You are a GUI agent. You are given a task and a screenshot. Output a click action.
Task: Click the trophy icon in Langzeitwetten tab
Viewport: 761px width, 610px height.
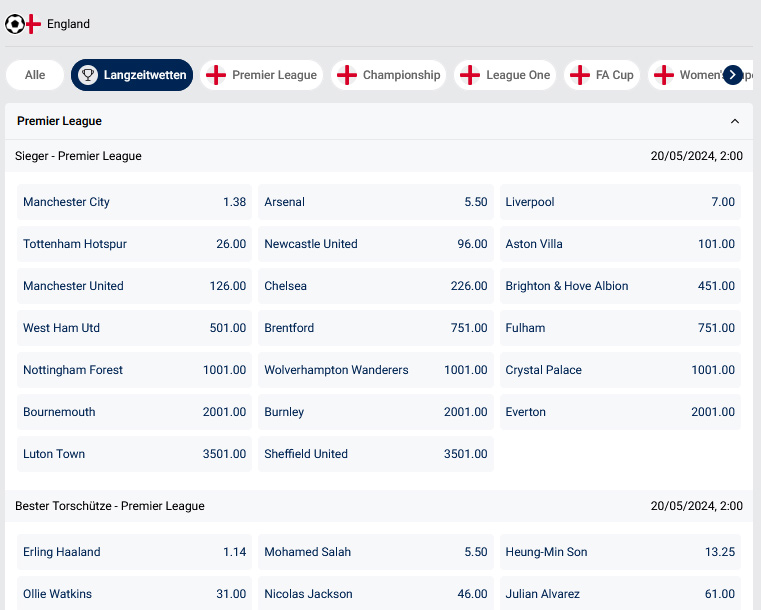pyautogui.click(x=88, y=75)
